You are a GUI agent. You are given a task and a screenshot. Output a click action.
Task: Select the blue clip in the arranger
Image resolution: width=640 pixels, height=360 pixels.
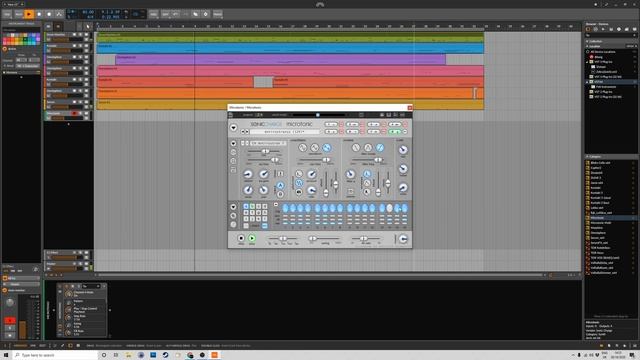[290, 49]
